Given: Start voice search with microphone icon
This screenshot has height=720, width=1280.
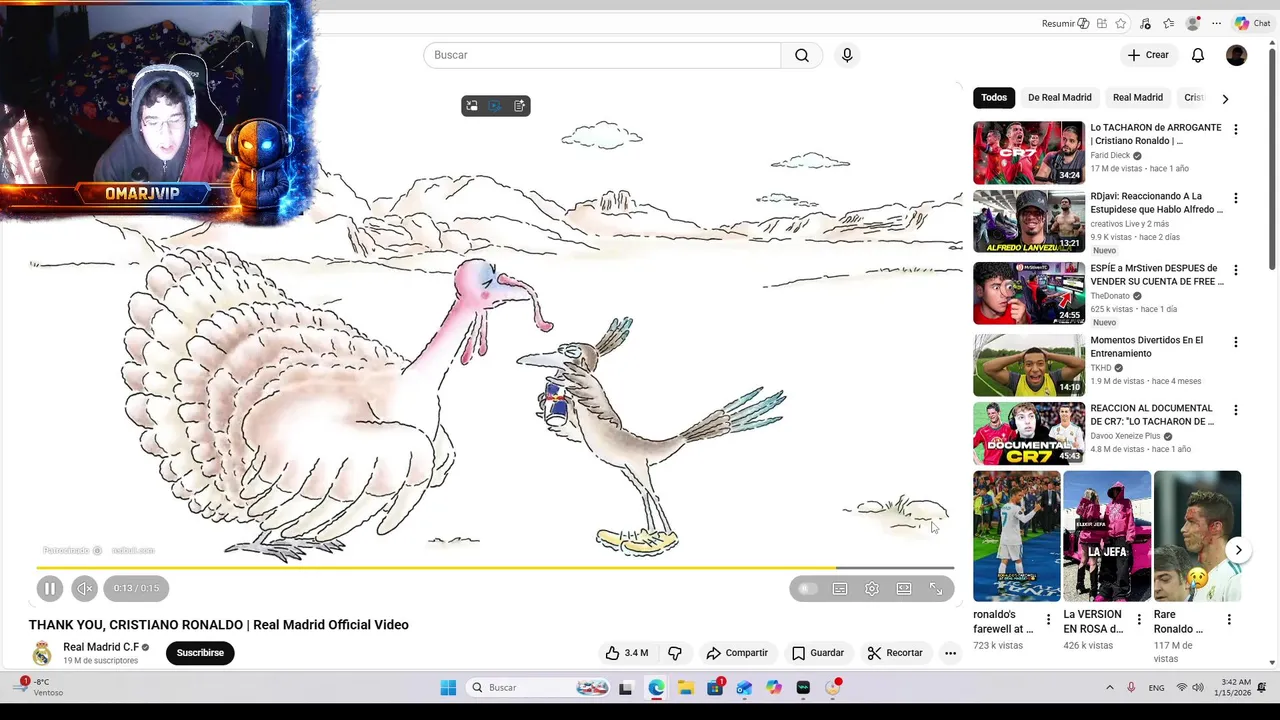Looking at the screenshot, I should [x=847, y=55].
